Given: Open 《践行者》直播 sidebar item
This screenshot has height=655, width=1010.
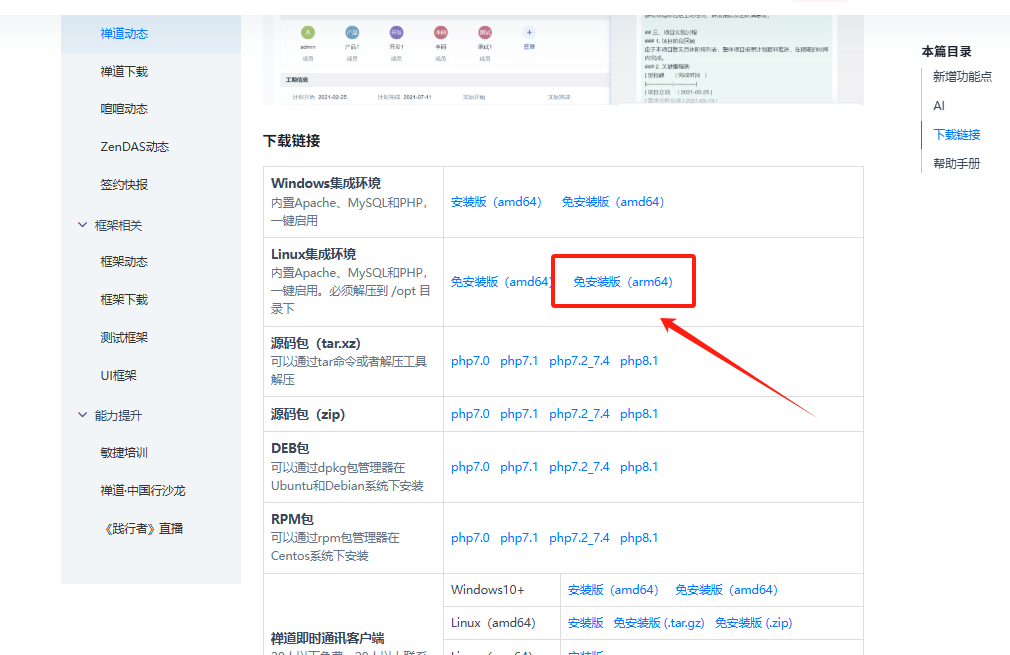Looking at the screenshot, I should [144, 529].
